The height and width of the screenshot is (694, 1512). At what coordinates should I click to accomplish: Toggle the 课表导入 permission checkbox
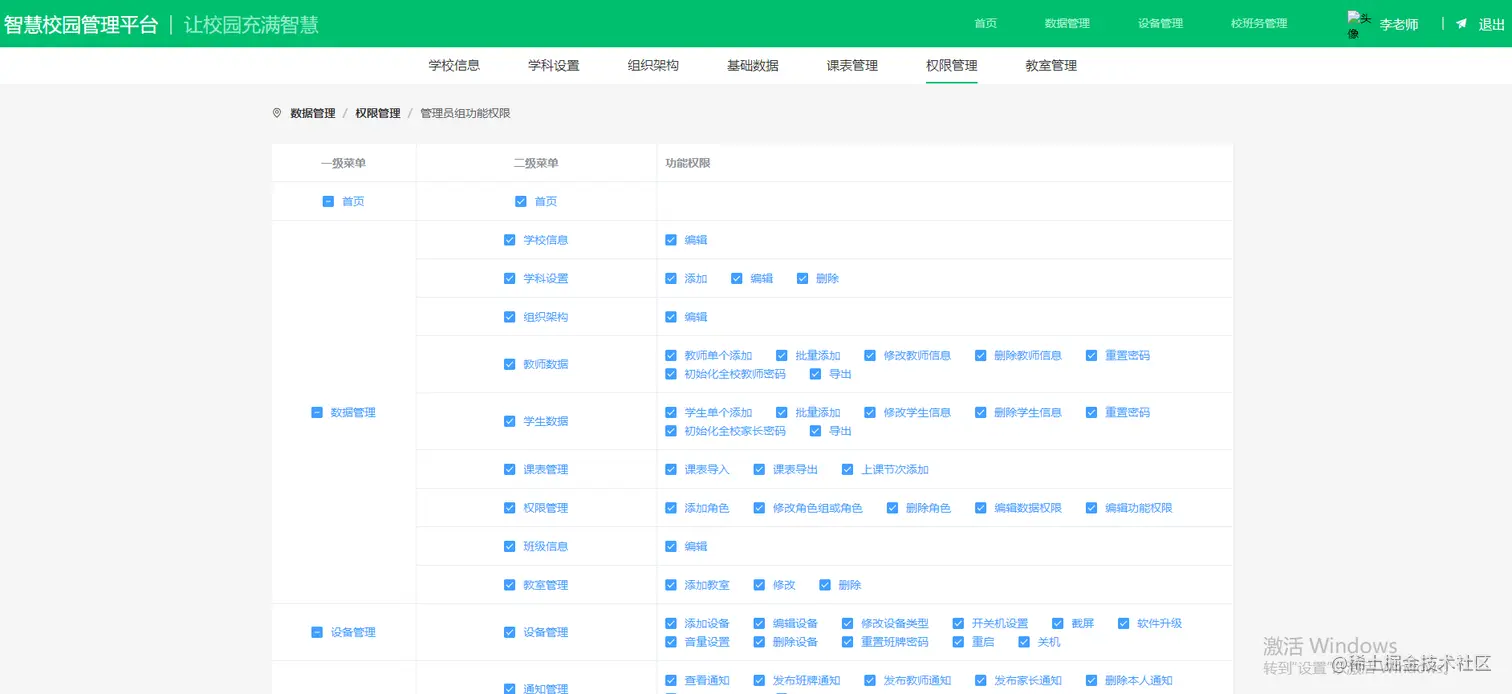point(670,469)
